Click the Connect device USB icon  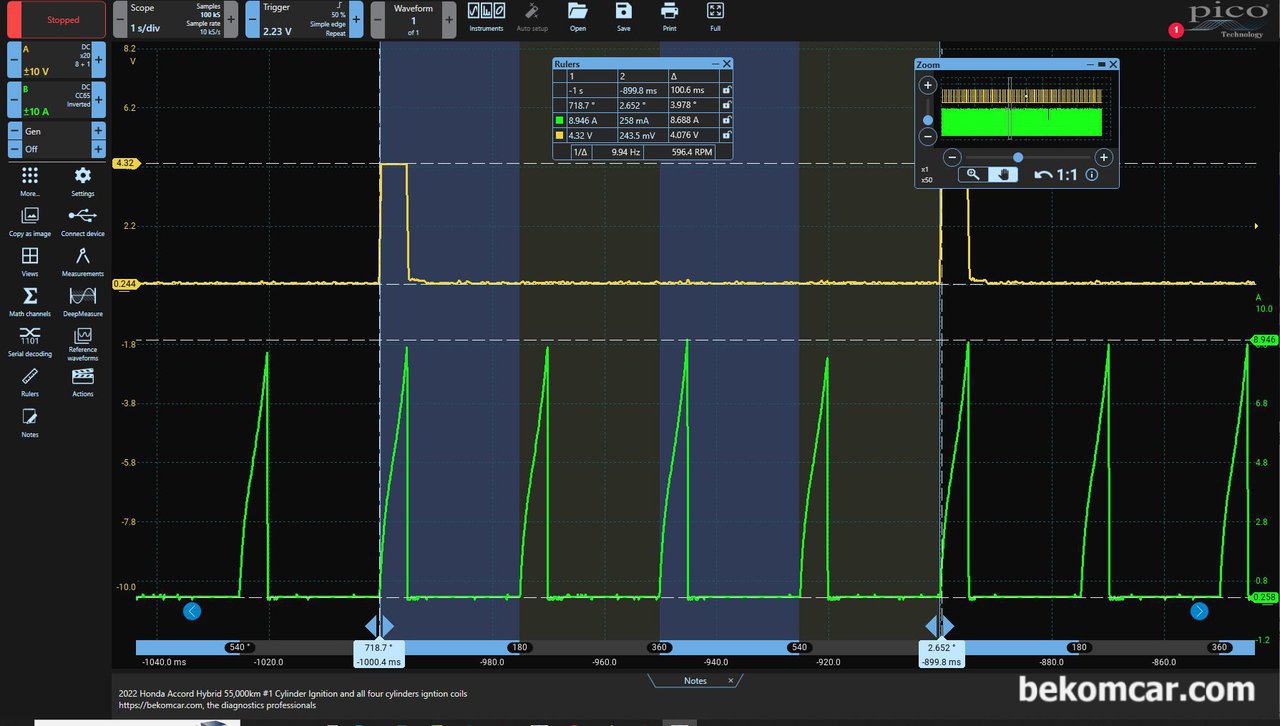pos(83,221)
